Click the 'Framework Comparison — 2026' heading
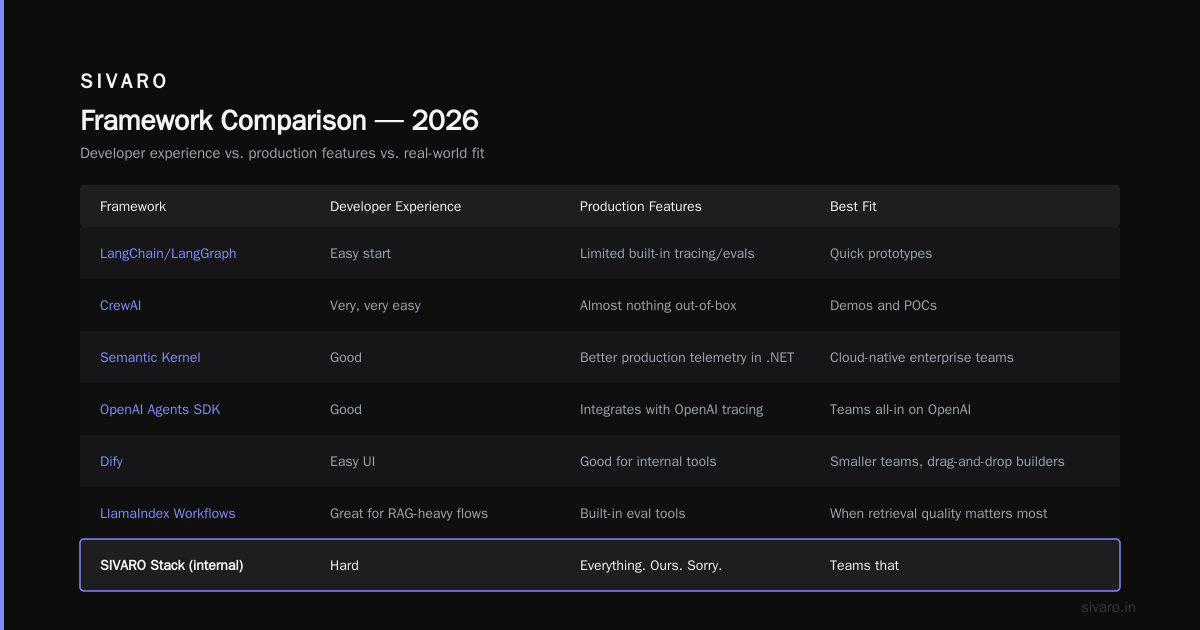Image resolution: width=1200 pixels, height=630 pixels. (x=279, y=120)
